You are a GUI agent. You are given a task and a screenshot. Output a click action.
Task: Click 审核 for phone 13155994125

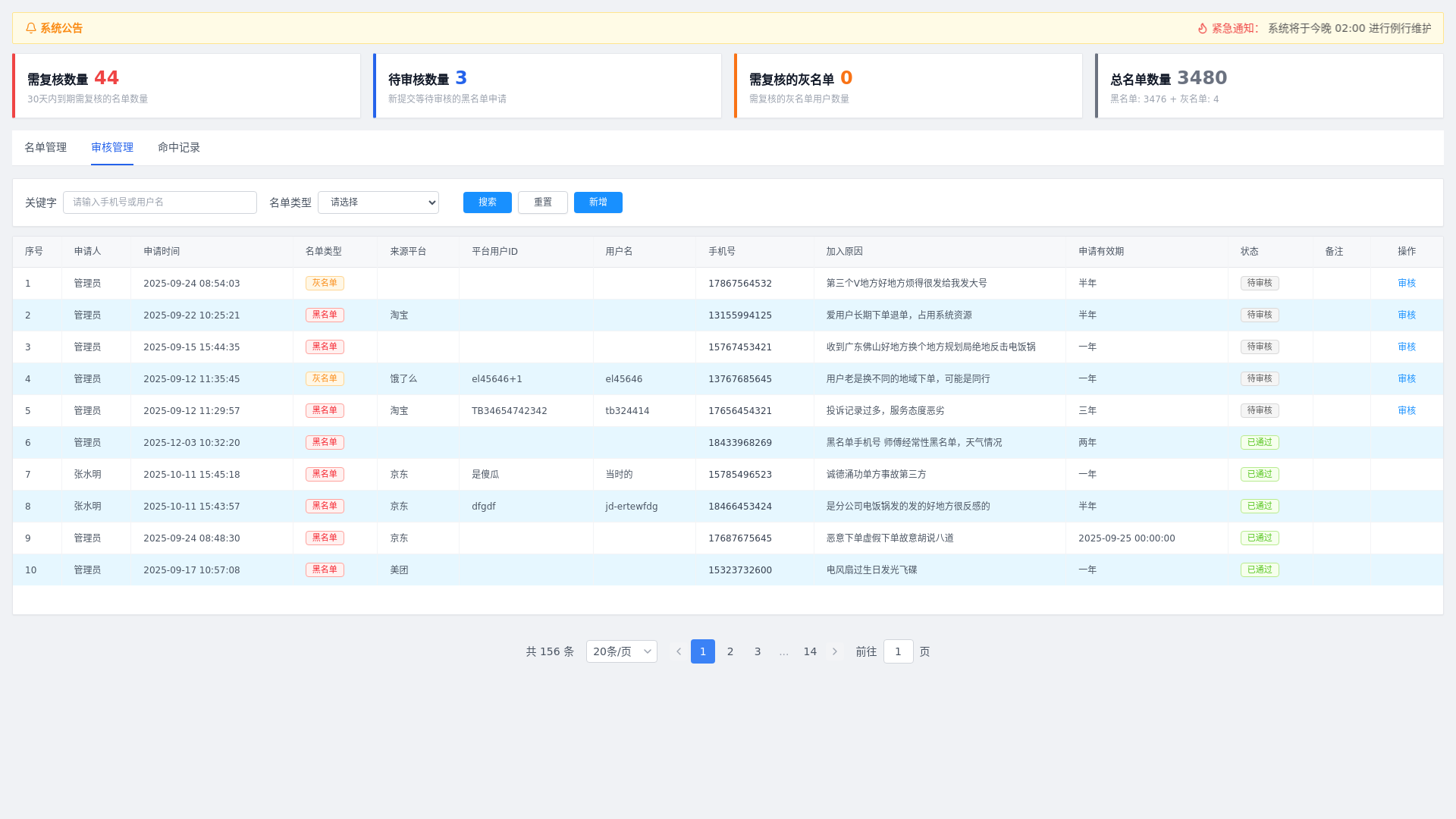pos(1407,315)
